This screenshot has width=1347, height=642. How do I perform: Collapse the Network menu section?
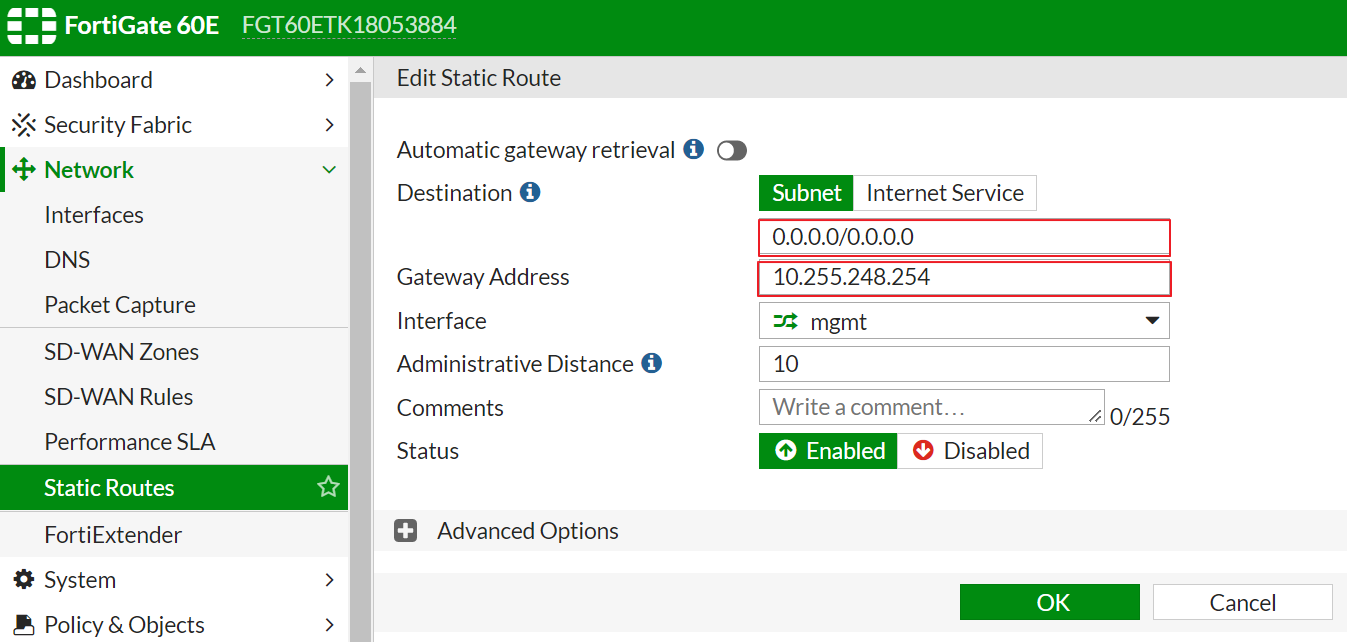328,170
